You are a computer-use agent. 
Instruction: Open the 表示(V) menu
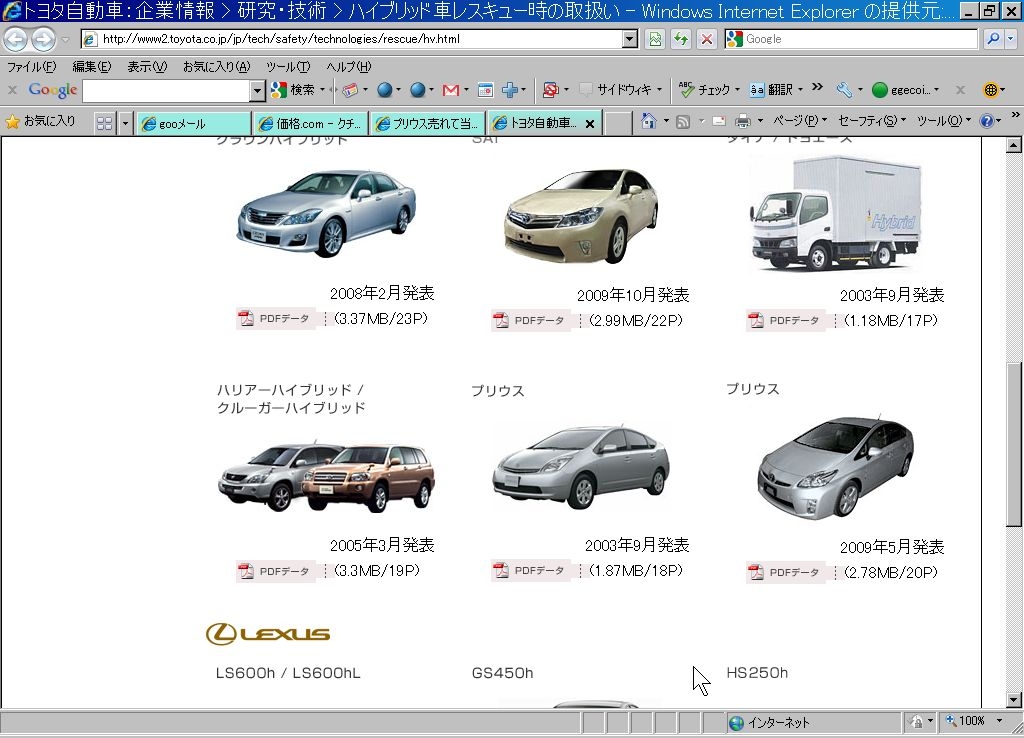point(147,67)
